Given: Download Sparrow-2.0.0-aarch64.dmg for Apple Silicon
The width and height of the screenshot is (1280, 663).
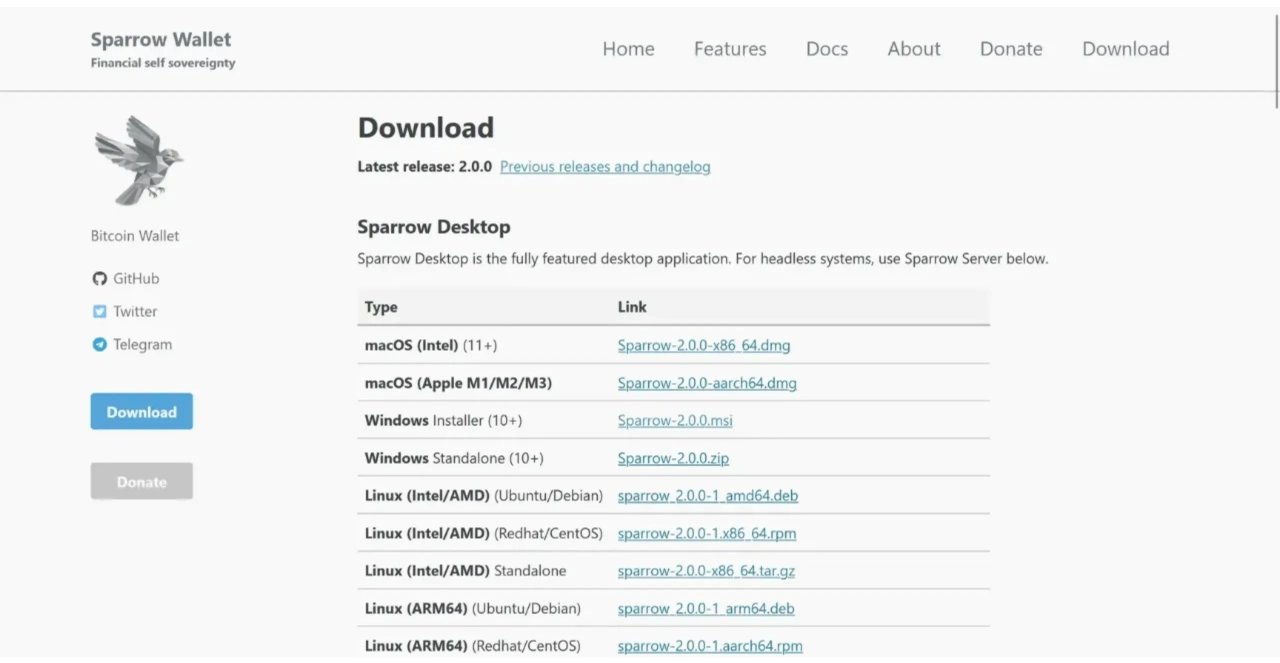Looking at the screenshot, I should coord(707,383).
